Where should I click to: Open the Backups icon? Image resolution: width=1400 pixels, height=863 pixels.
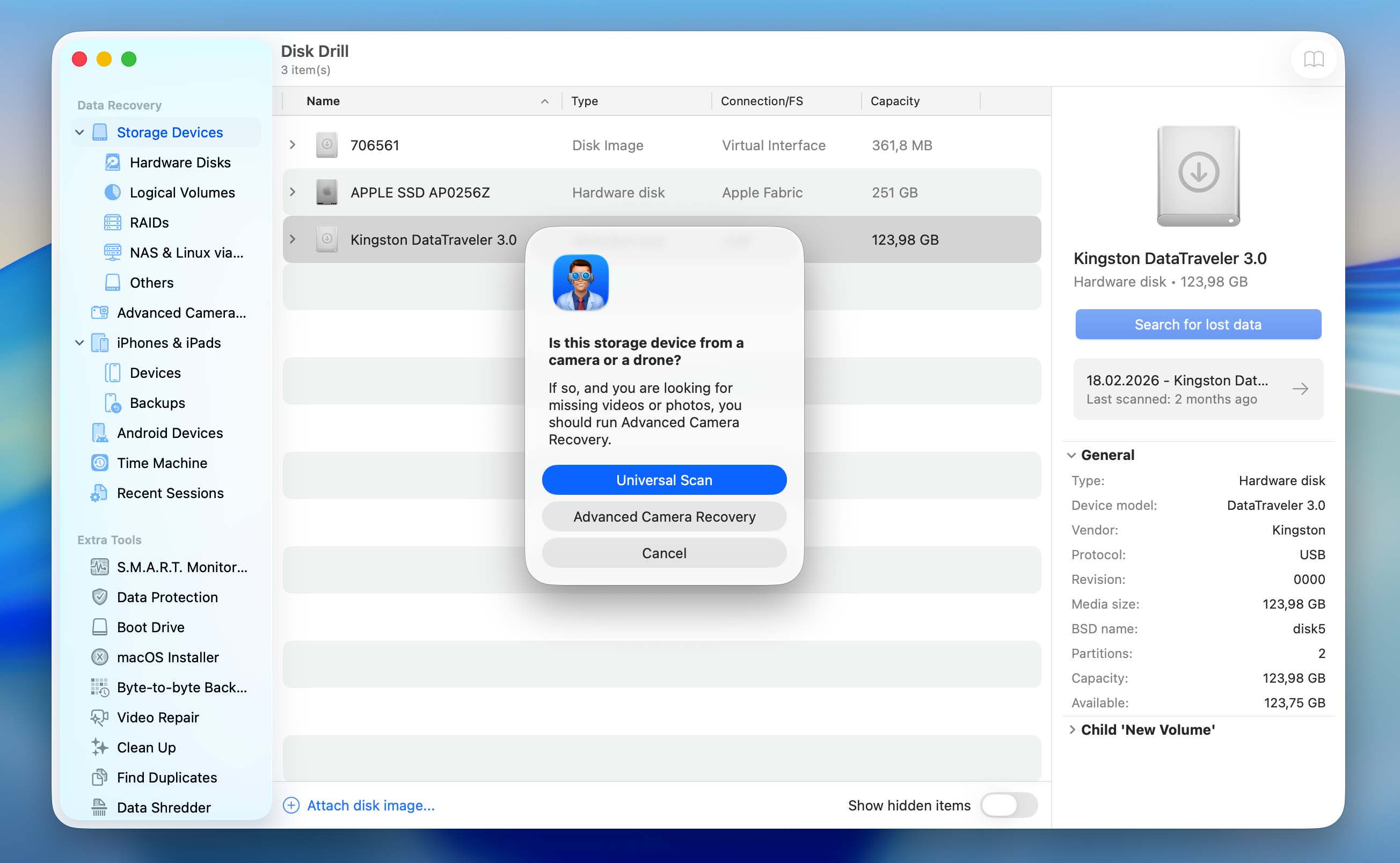[x=112, y=403]
